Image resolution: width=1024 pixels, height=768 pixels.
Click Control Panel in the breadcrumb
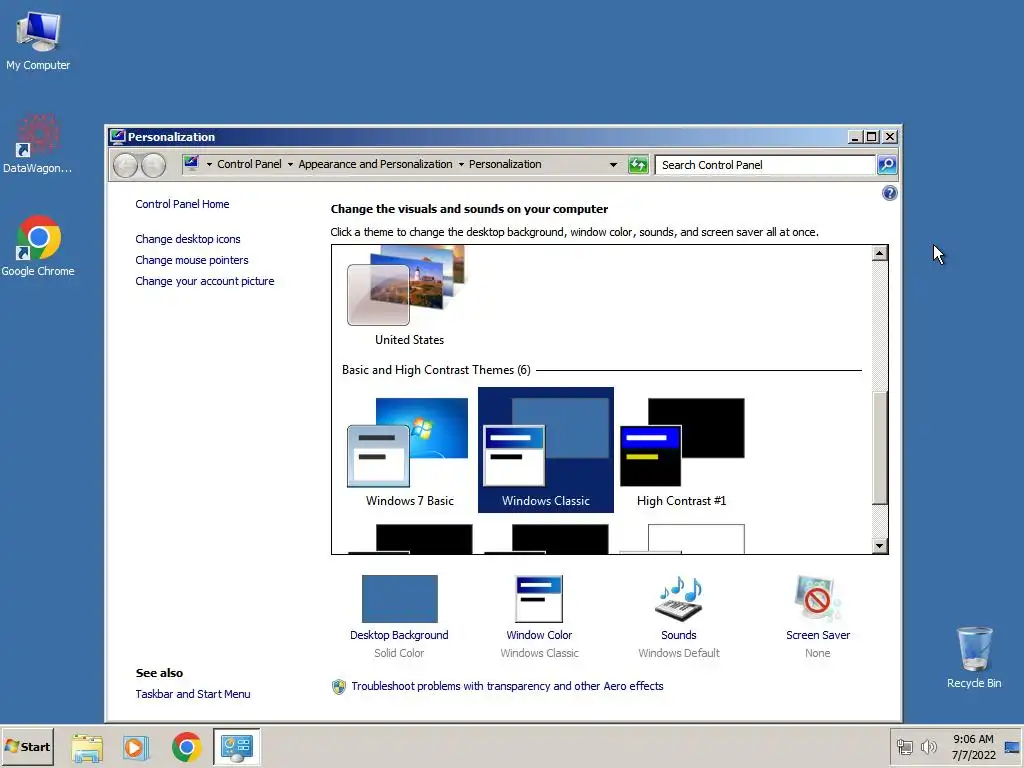coord(249,164)
